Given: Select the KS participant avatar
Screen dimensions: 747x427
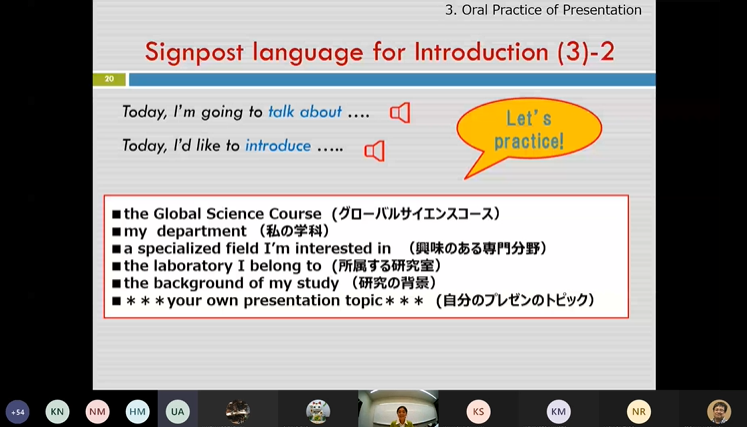Looking at the screenshot, I should [478, 412].
